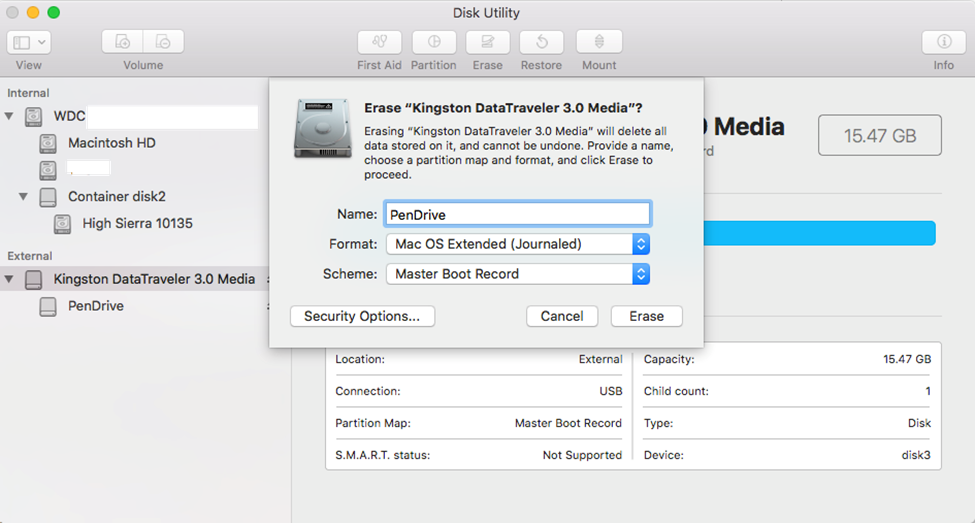Viewport: 975px width, 523px height.
Task: Collapse the Kingston DataTraveler tree
Action: [9, 279]
